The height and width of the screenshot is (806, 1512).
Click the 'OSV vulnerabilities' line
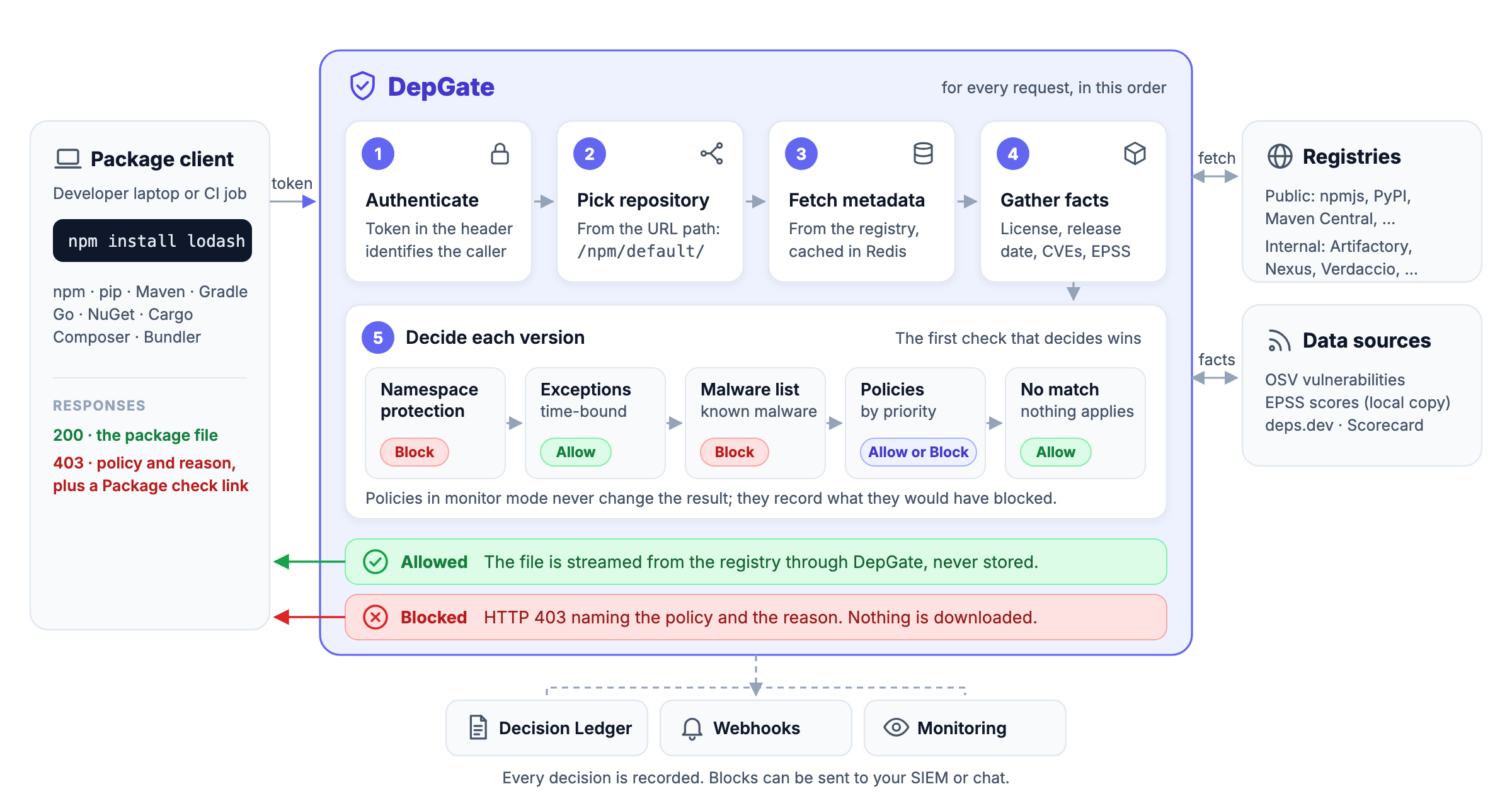pos(1335,380)
